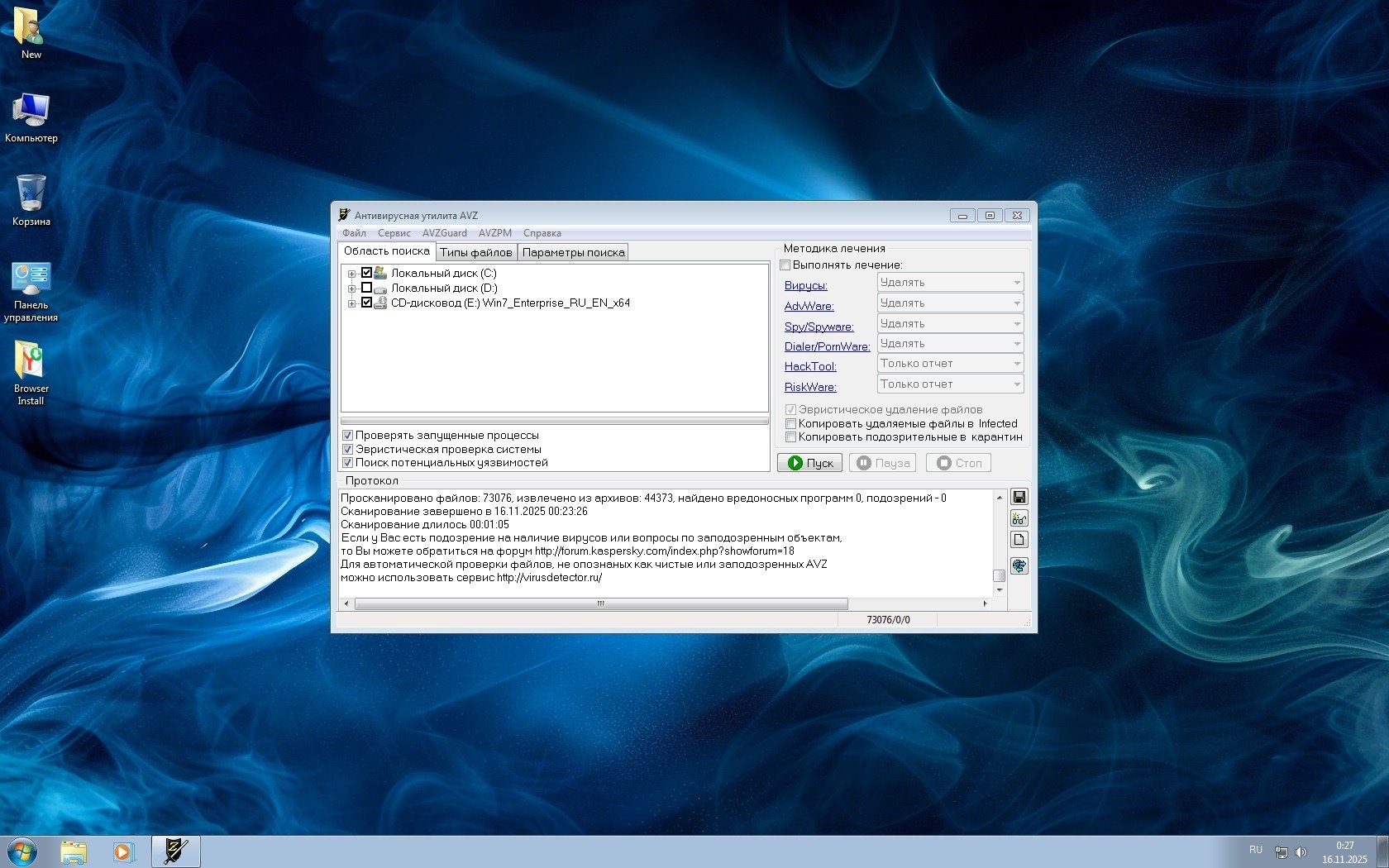Click the Windows Start orb

[x=21, y=851]
